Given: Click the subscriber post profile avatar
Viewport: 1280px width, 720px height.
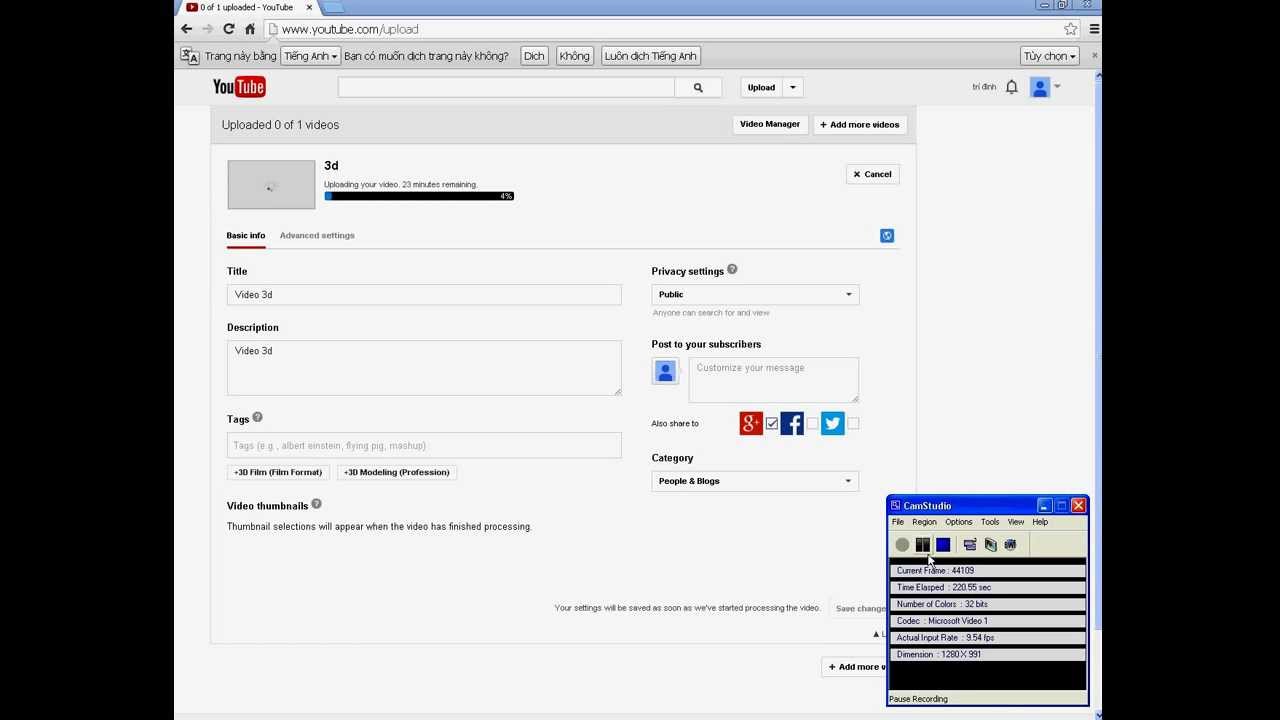Looking at the screenshot, I should 666,372.
